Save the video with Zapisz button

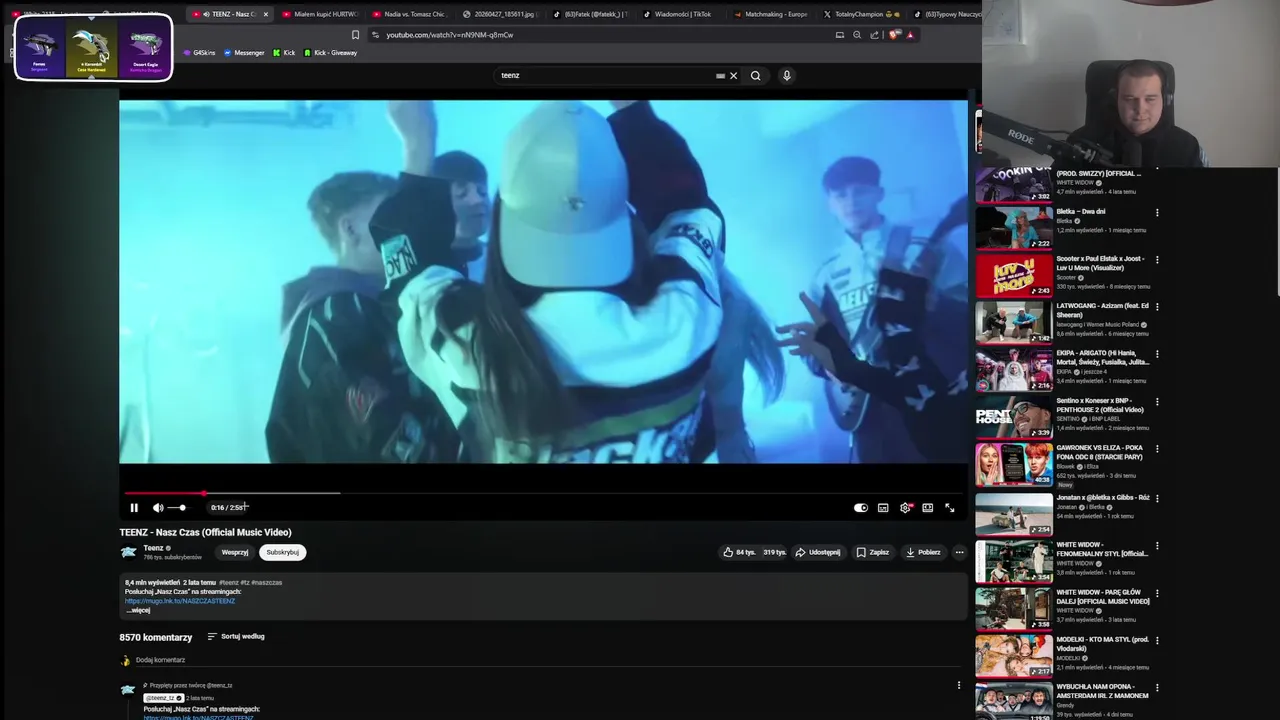(x=873, y=552)
